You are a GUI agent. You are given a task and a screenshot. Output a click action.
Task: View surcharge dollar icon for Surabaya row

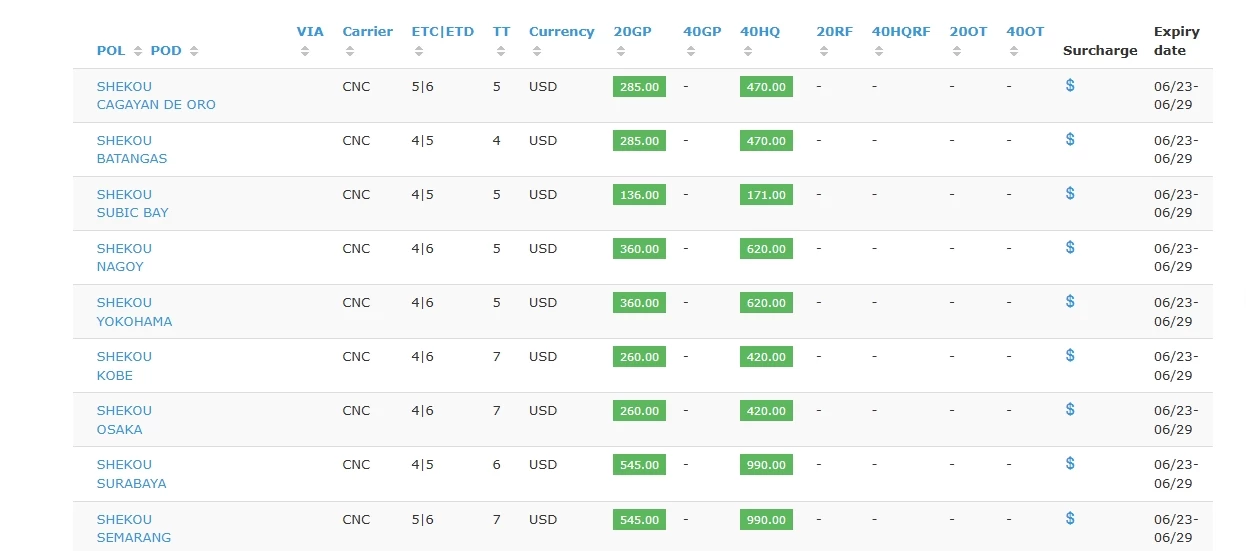pos(1070,464)
